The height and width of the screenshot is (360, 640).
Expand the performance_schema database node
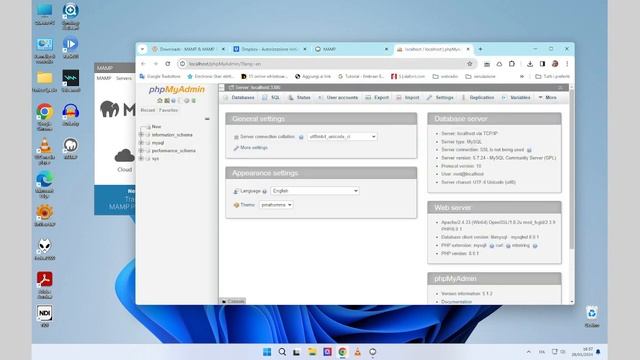tap(141, 151)
